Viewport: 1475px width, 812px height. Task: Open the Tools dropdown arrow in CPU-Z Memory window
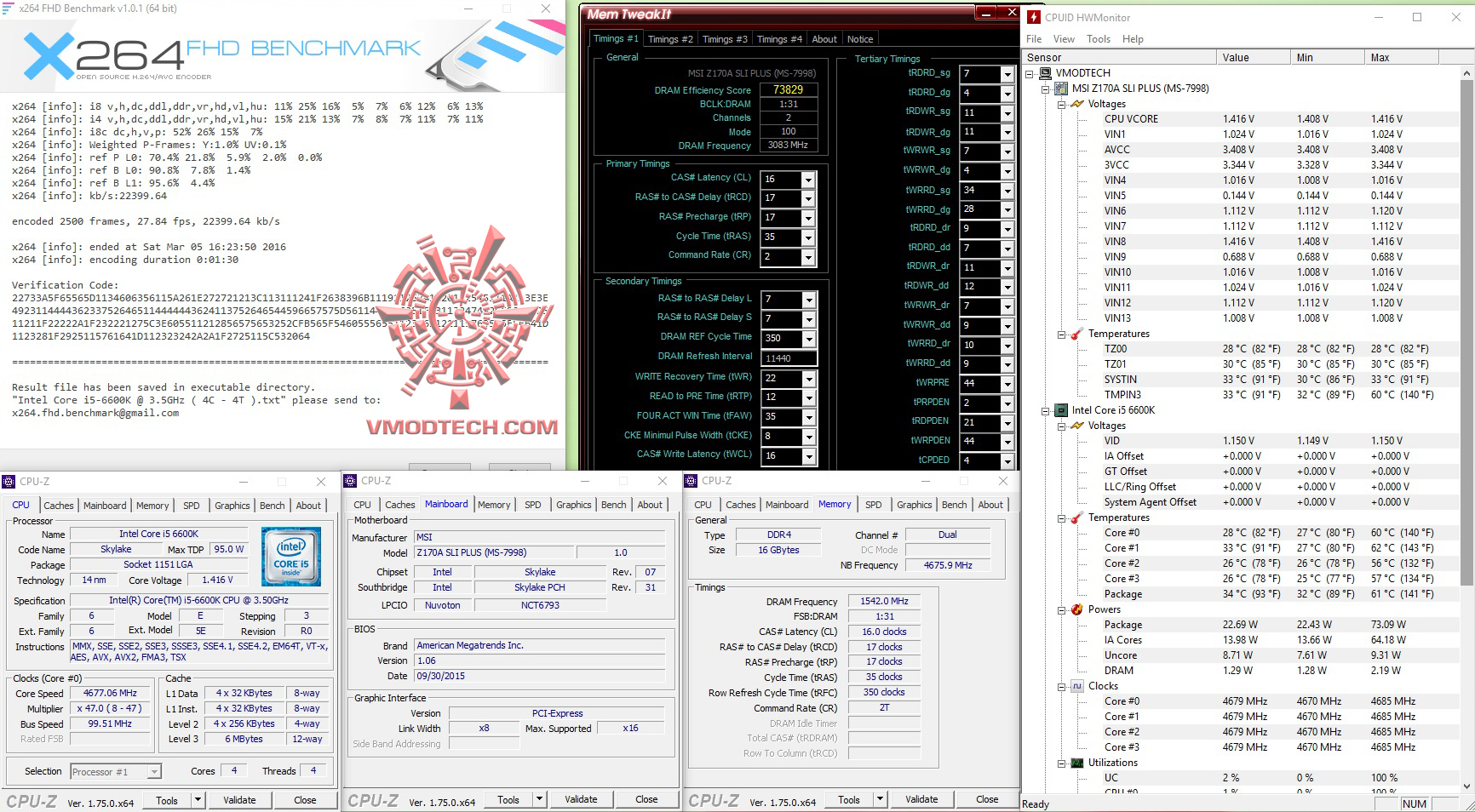coord(880,799)
